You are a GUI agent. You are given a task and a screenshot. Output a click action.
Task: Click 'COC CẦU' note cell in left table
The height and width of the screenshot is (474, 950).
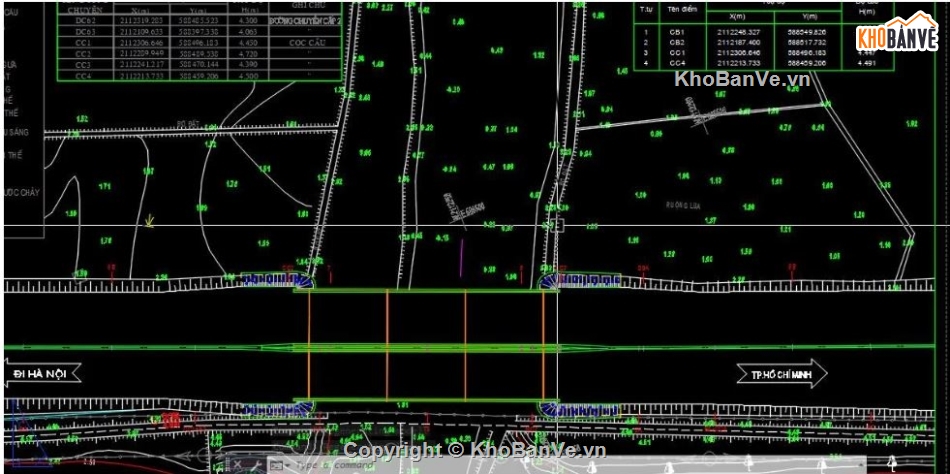coord(306,43)
